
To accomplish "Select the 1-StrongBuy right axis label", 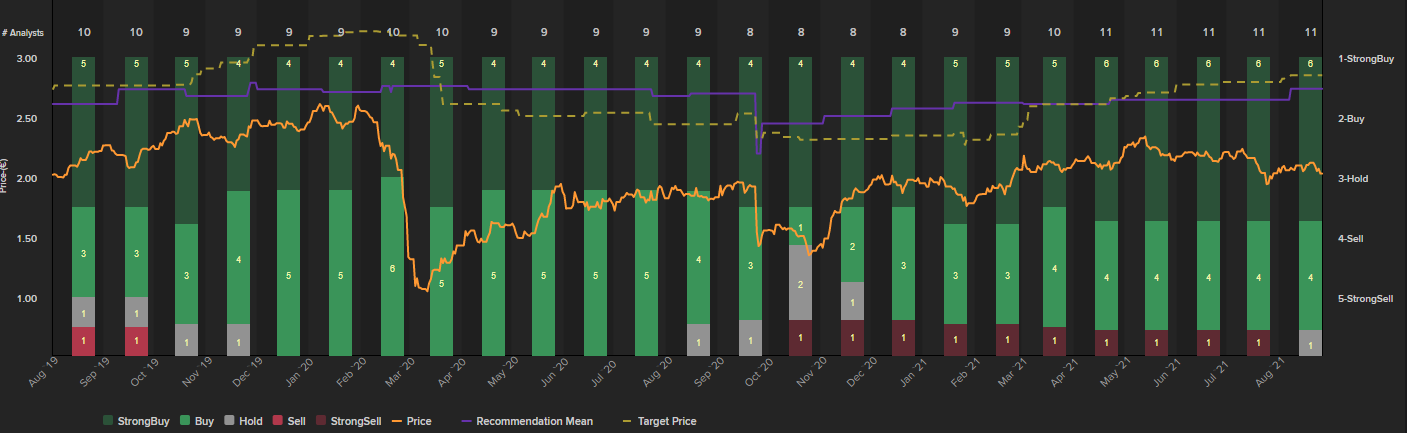I will tap(1365, 59).
